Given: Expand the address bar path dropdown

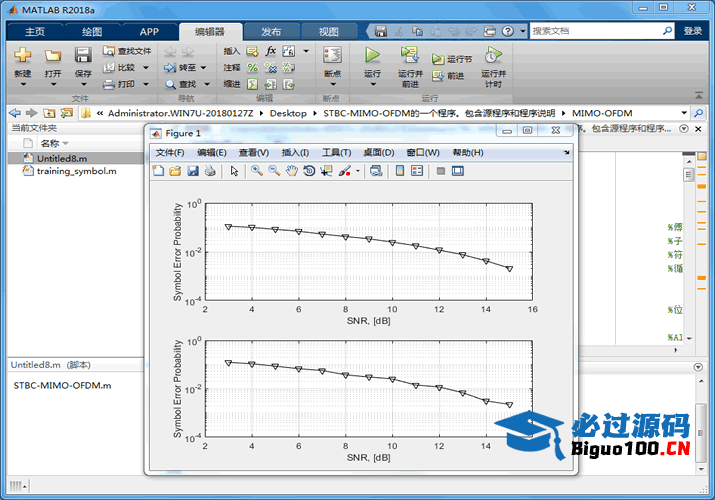Looking at the screenshot, I should (684, 113).
